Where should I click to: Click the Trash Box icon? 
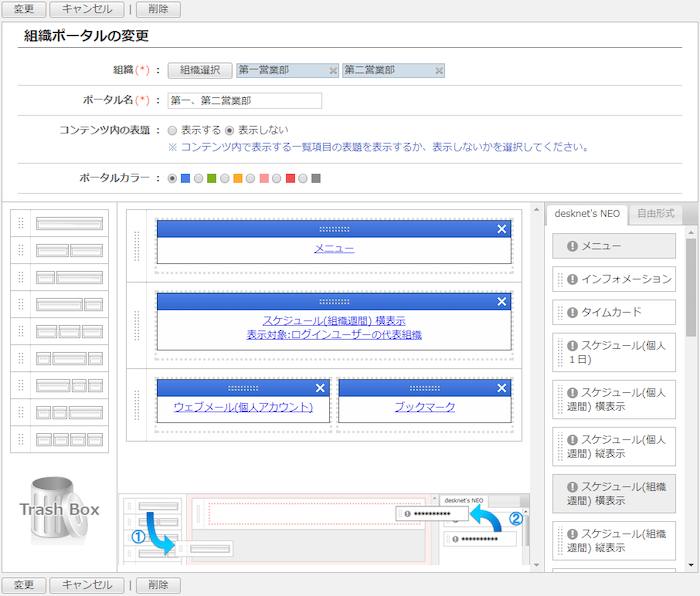click(60, 508)
